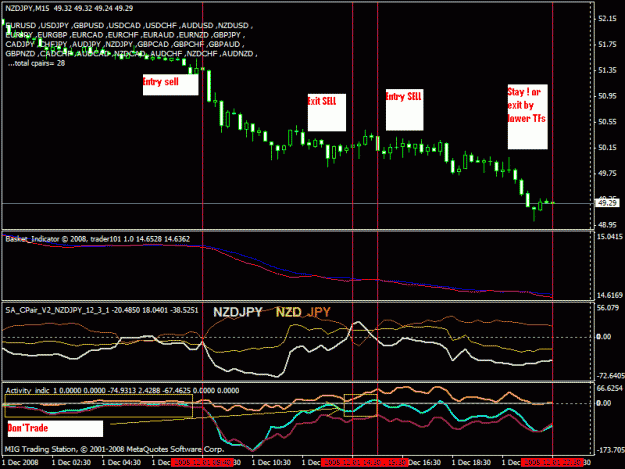625x469 pixels.
Task: Click the current price tag 49.29
Action: (x=607, y=203)
